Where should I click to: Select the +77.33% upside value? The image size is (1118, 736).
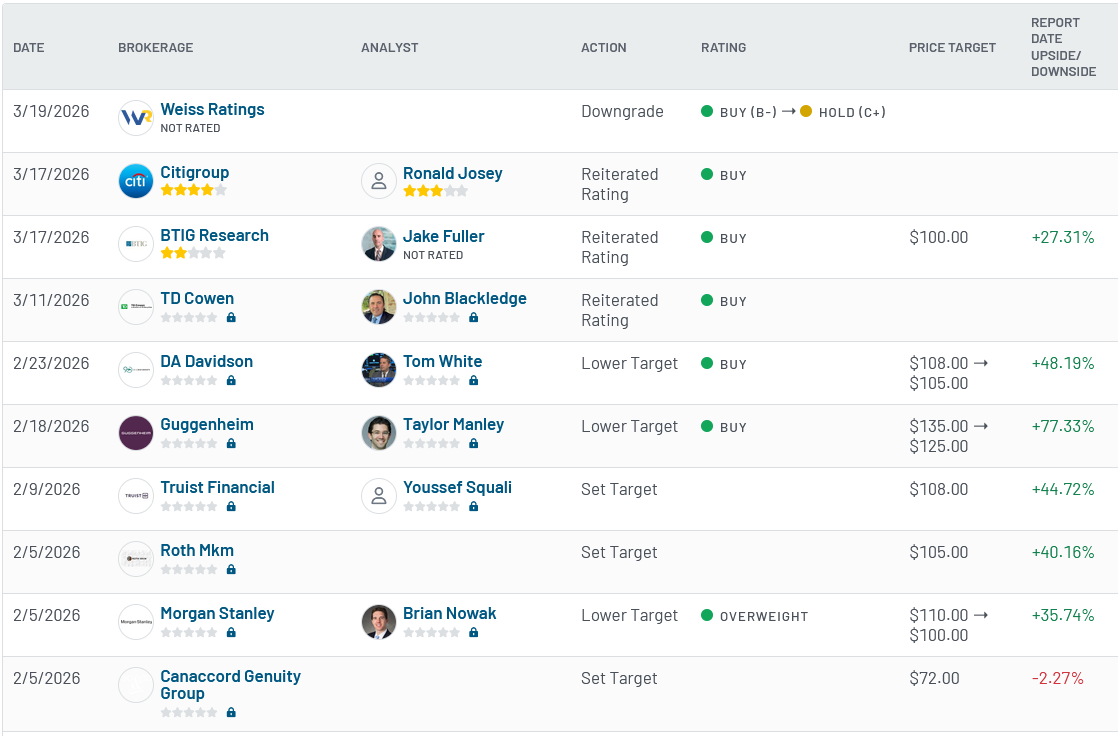[1063, 426]
